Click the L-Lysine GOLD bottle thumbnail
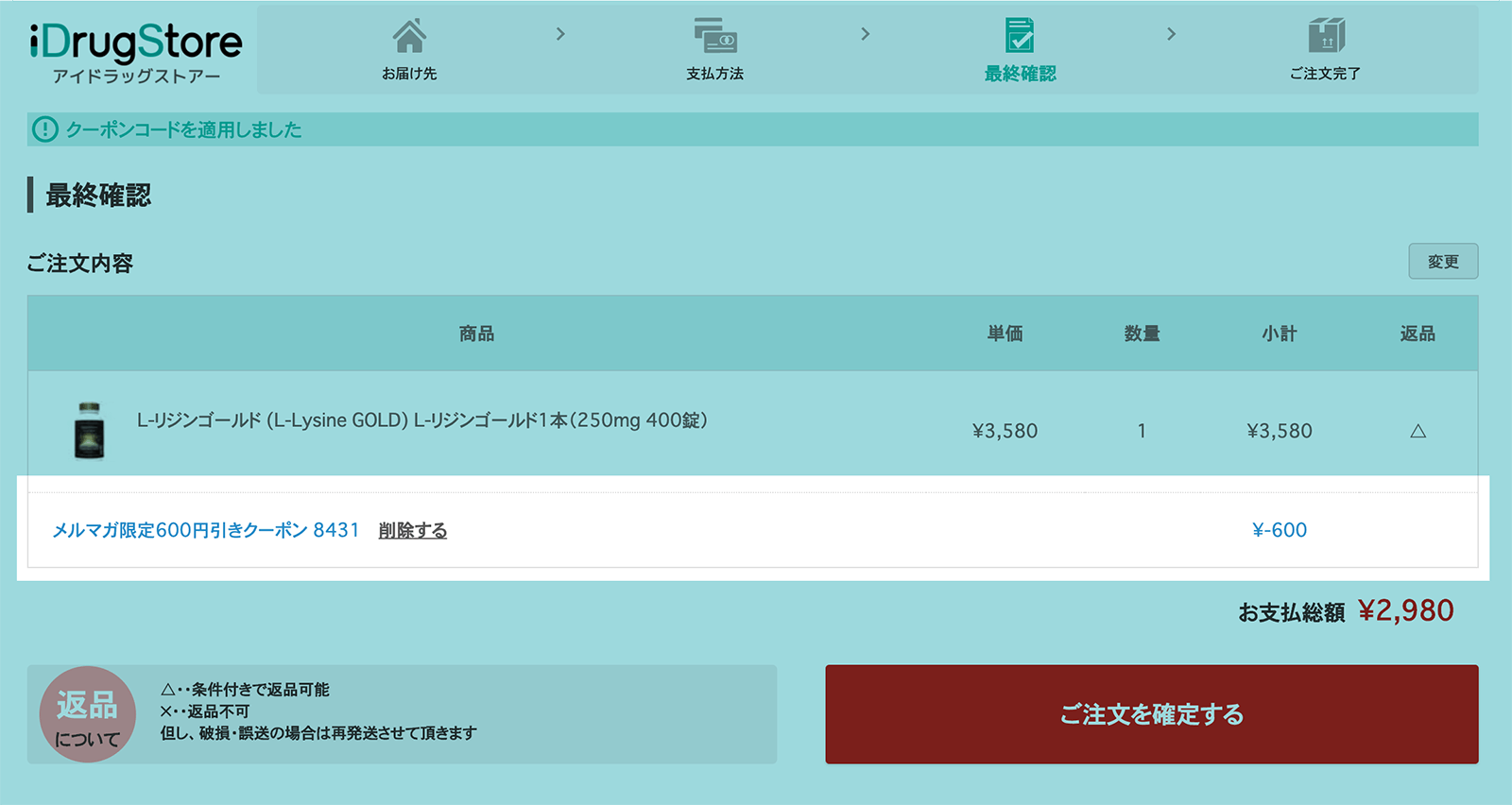The height and width of the screenshot is (805, 1512). pos(89,431)
